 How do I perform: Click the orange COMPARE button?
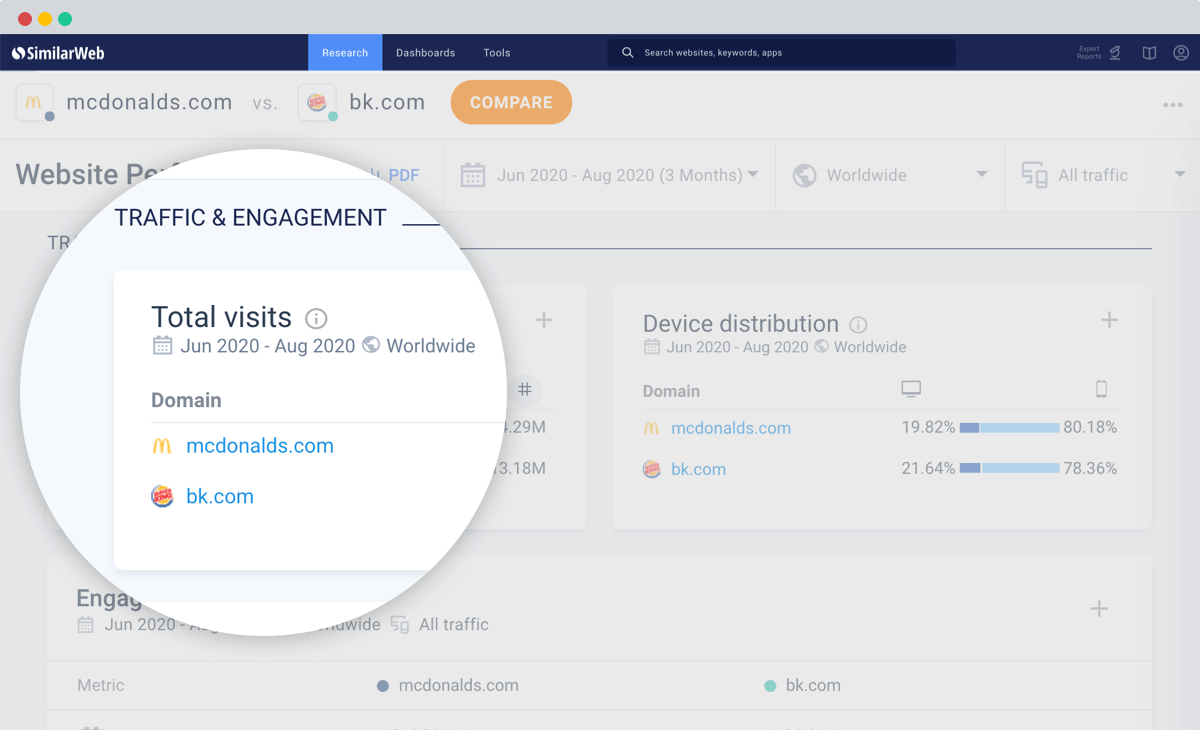[511, 102]
